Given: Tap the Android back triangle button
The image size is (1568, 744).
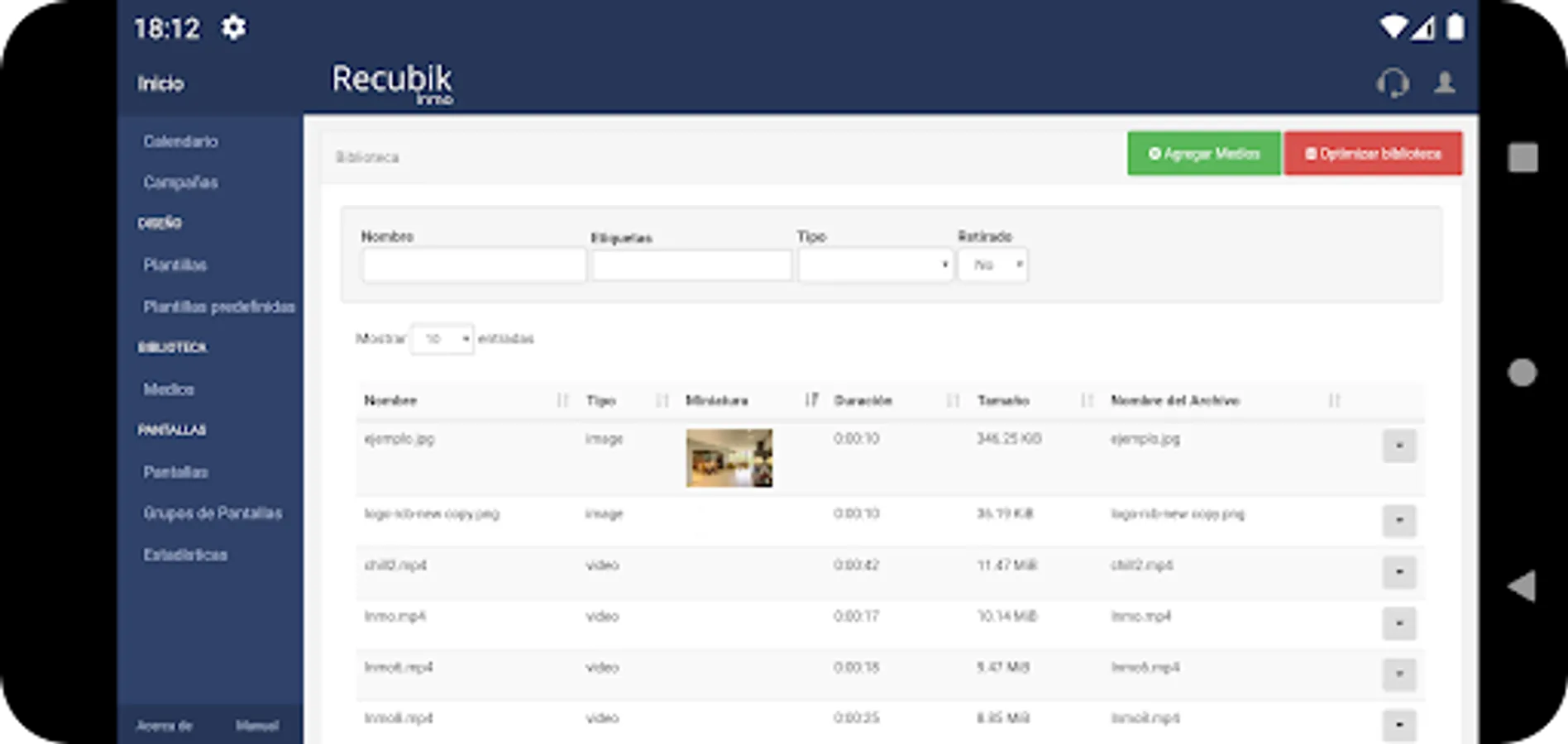Looking at the screenshot, I should click(x=1521, y=586).
